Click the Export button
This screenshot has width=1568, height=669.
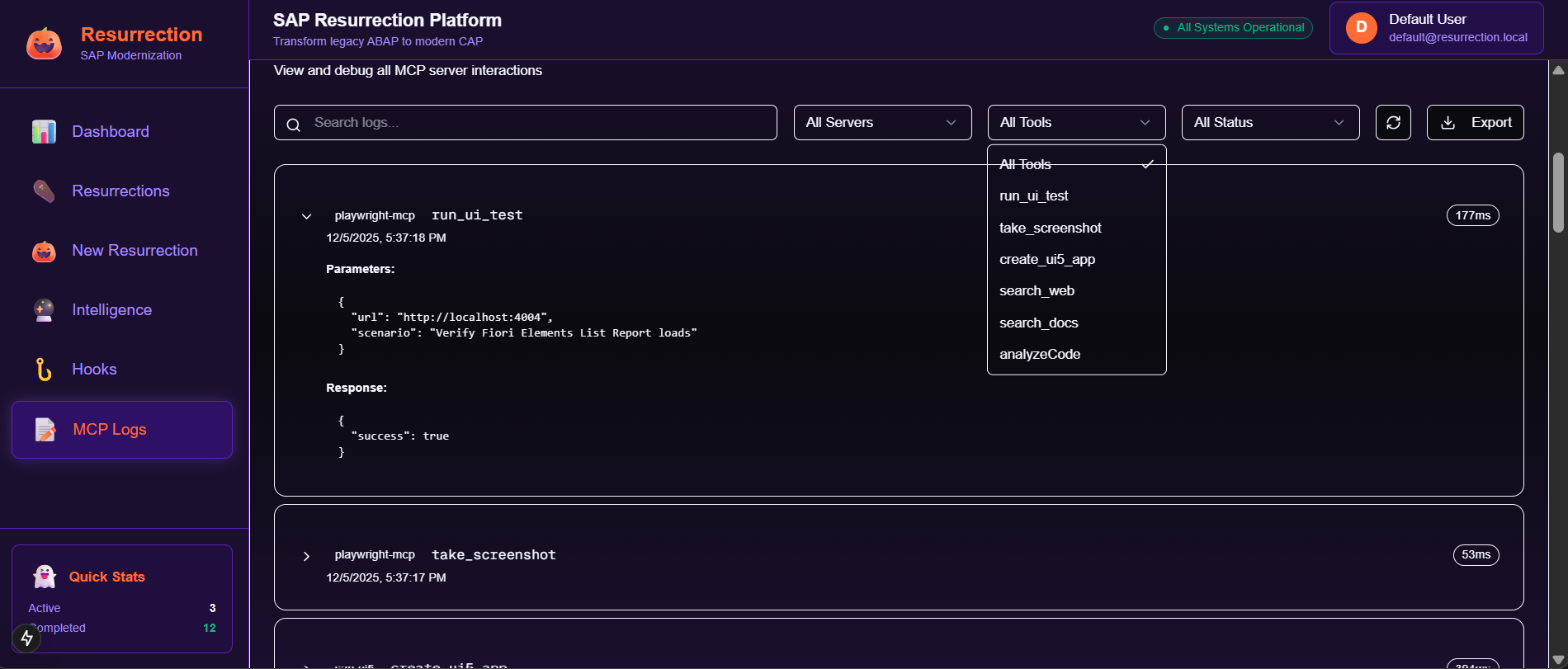[1475, 122]
